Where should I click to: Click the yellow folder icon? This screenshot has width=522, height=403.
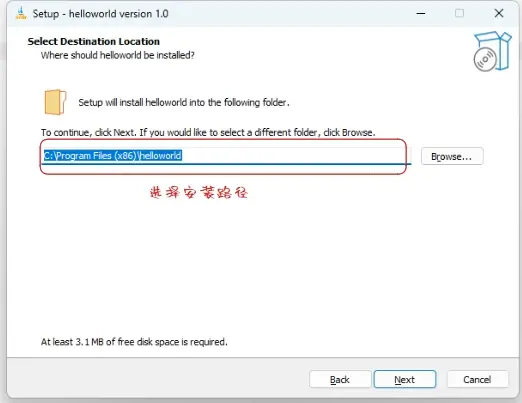pos(55,102)
